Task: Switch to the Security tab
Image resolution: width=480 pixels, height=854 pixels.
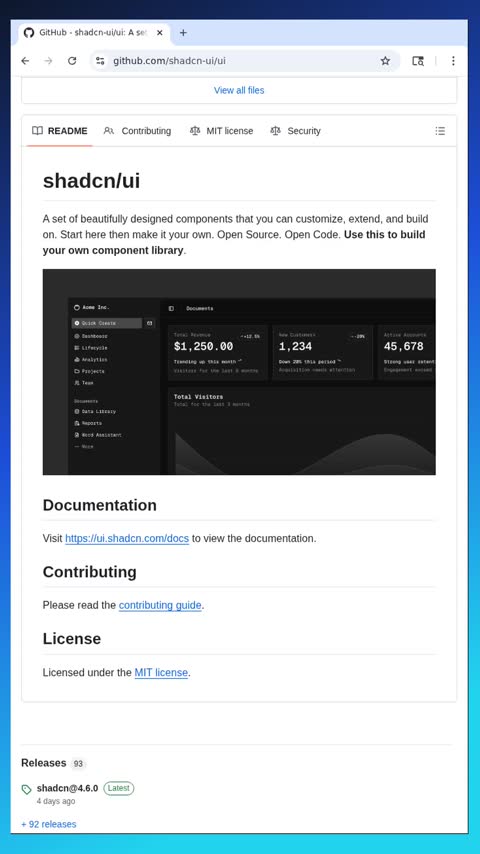Action: click(295, 131)
